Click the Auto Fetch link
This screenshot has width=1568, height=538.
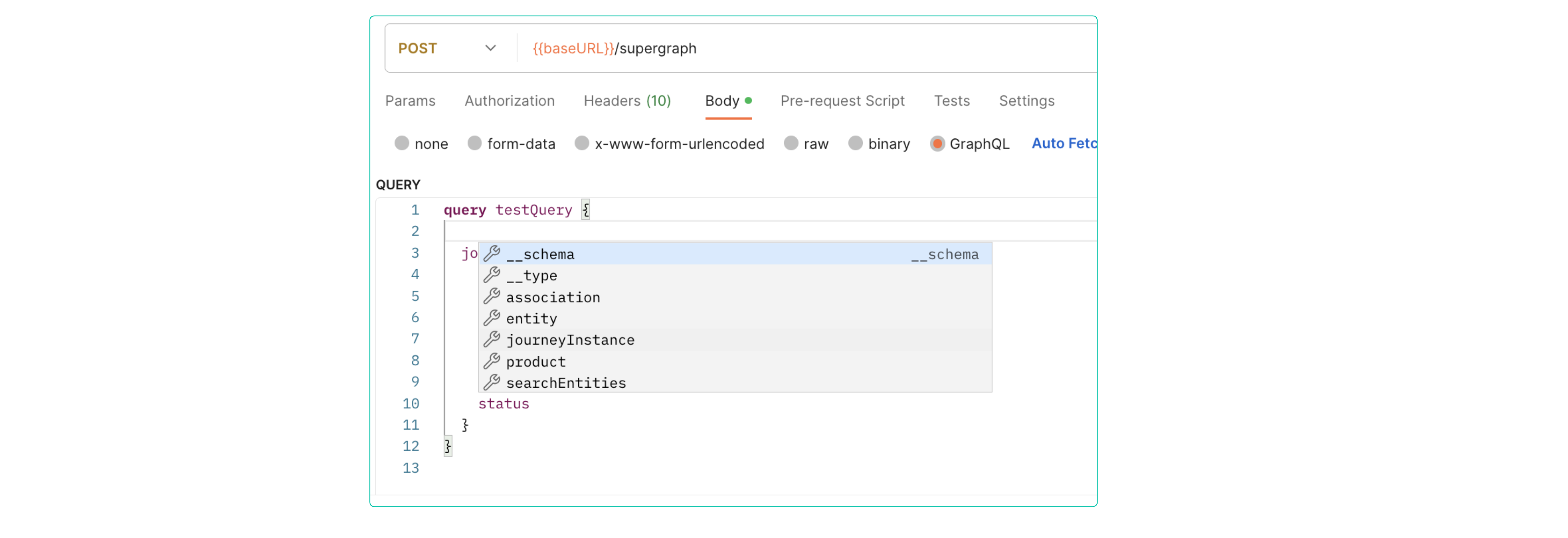click(1063, 143)
